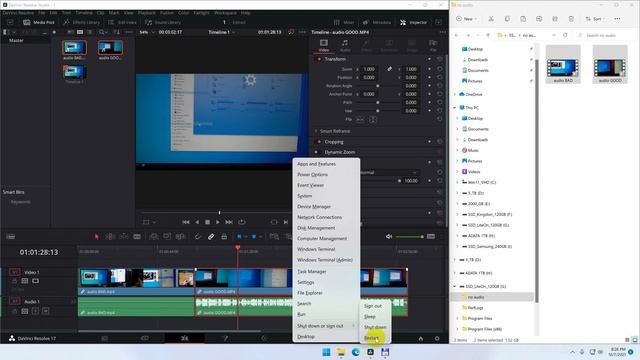
Task: Select Shut down in the power submenu
Action: 375,327
